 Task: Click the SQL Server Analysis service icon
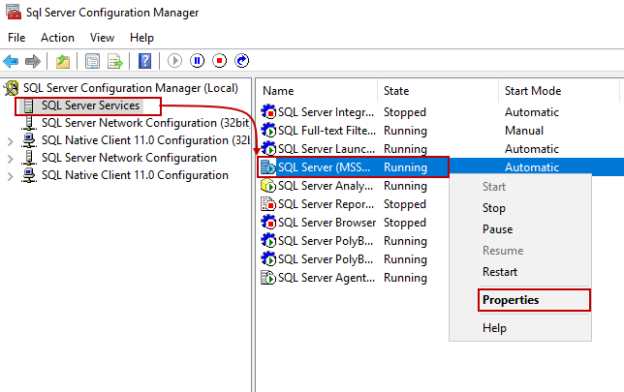(x=268, y=186)
